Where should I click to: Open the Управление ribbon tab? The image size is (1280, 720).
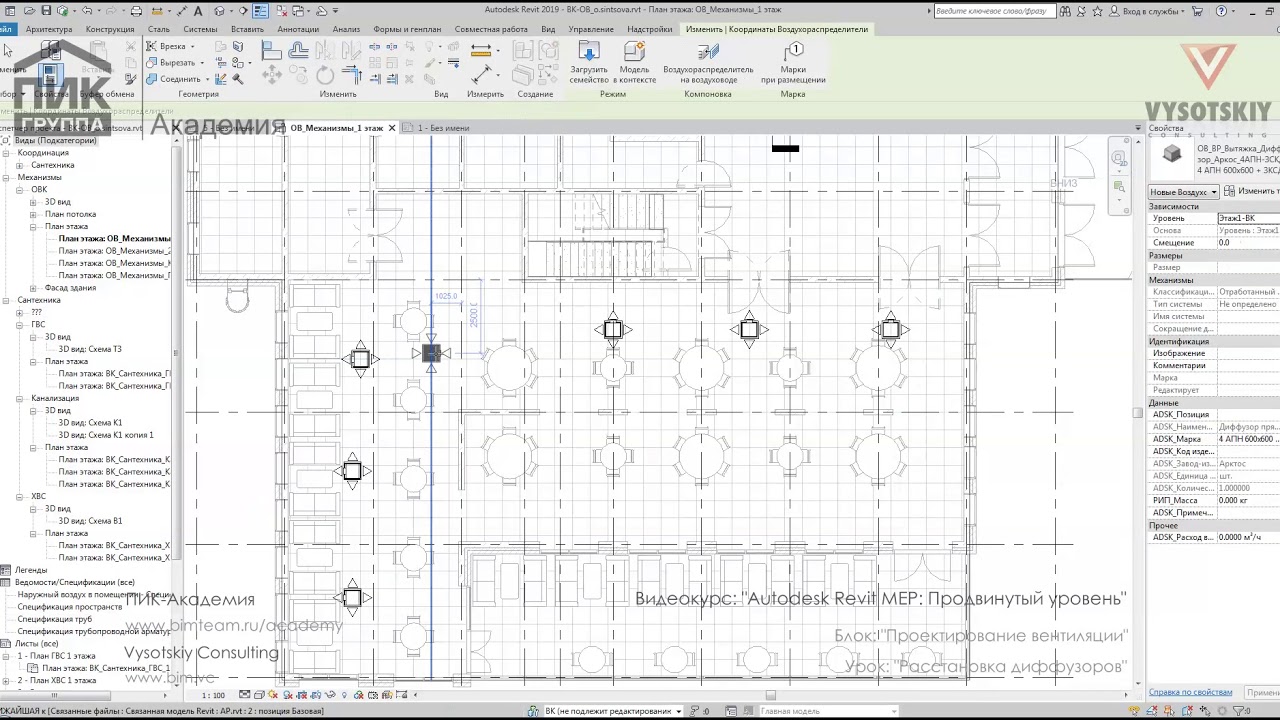click(591, 29)
